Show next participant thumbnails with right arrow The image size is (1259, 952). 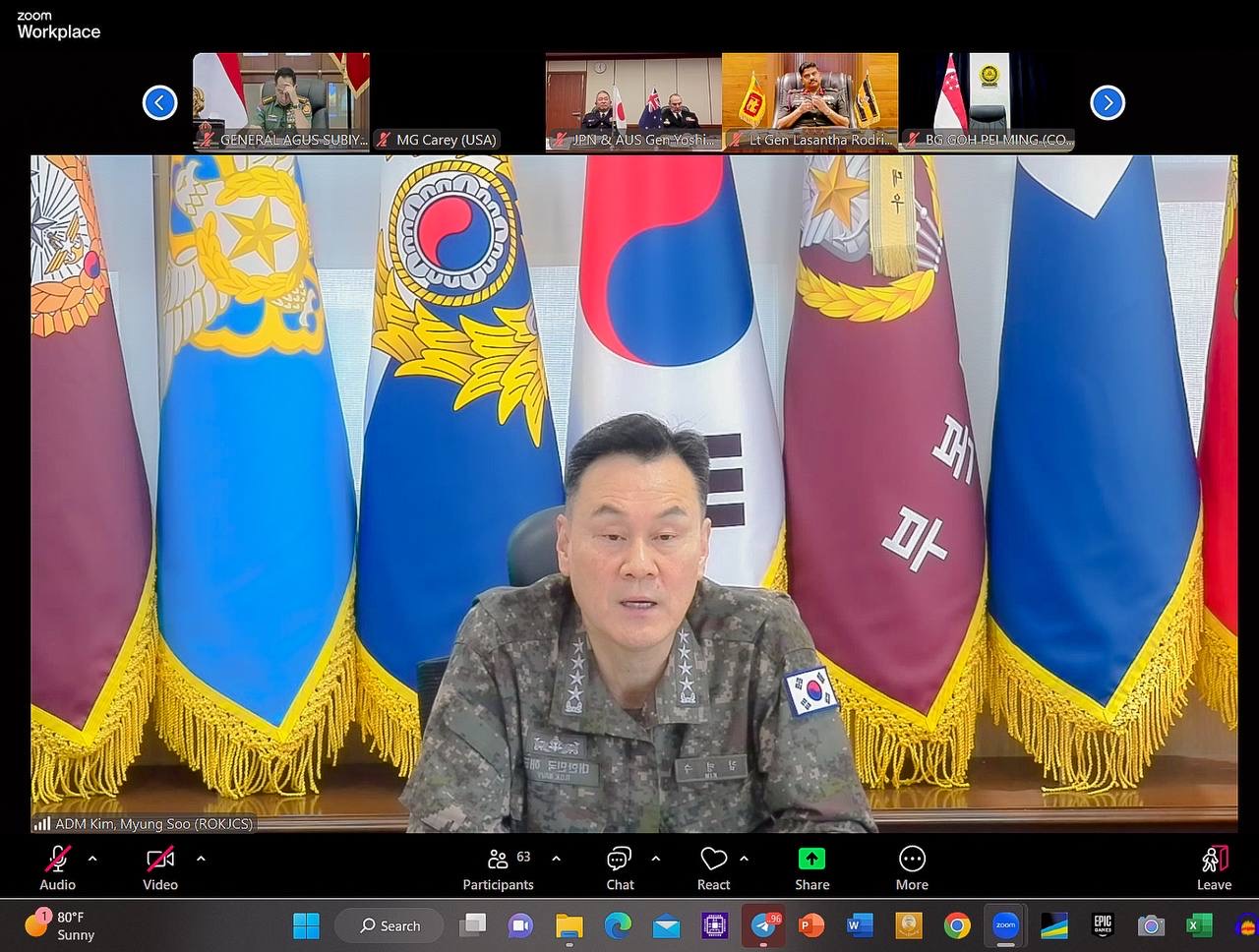[1108, 102]
